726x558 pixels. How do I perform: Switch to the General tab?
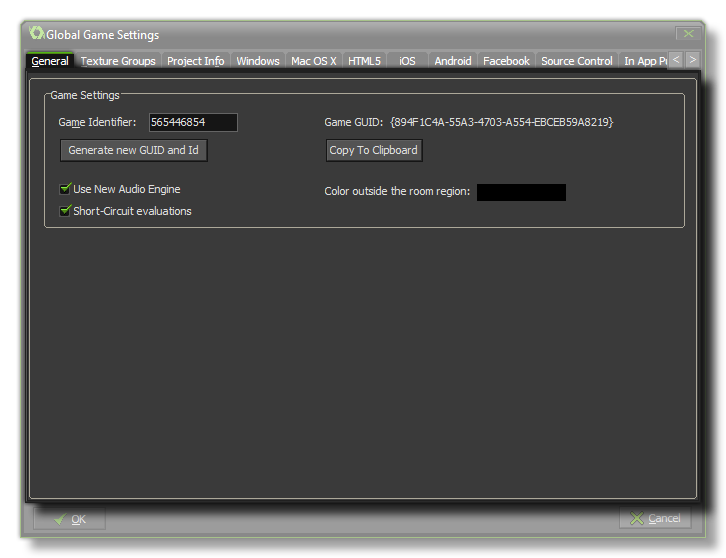coord(50,61)
